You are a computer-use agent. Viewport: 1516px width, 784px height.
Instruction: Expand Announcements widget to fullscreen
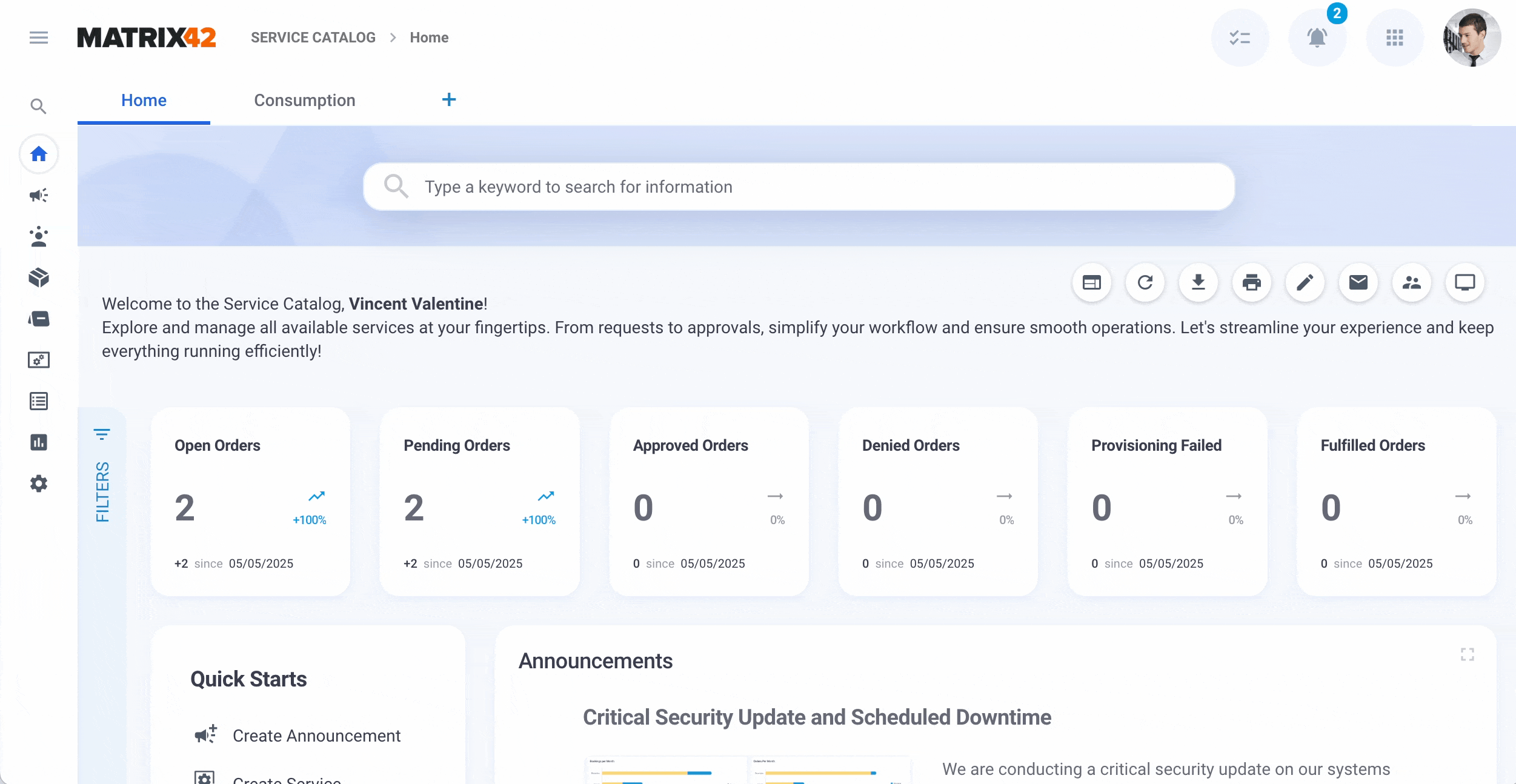coord(1468,654)
